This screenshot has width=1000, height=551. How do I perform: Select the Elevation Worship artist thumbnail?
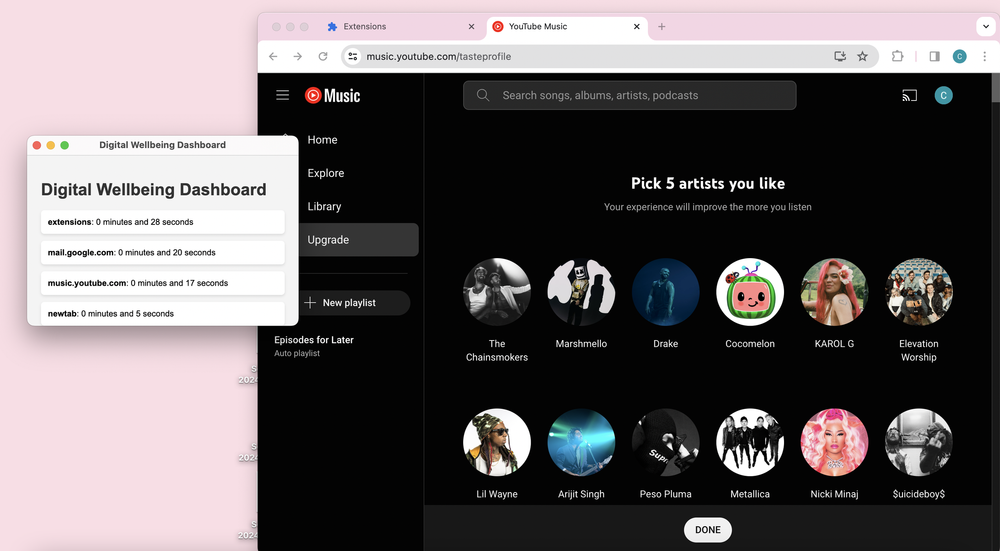tap(918, 292)
